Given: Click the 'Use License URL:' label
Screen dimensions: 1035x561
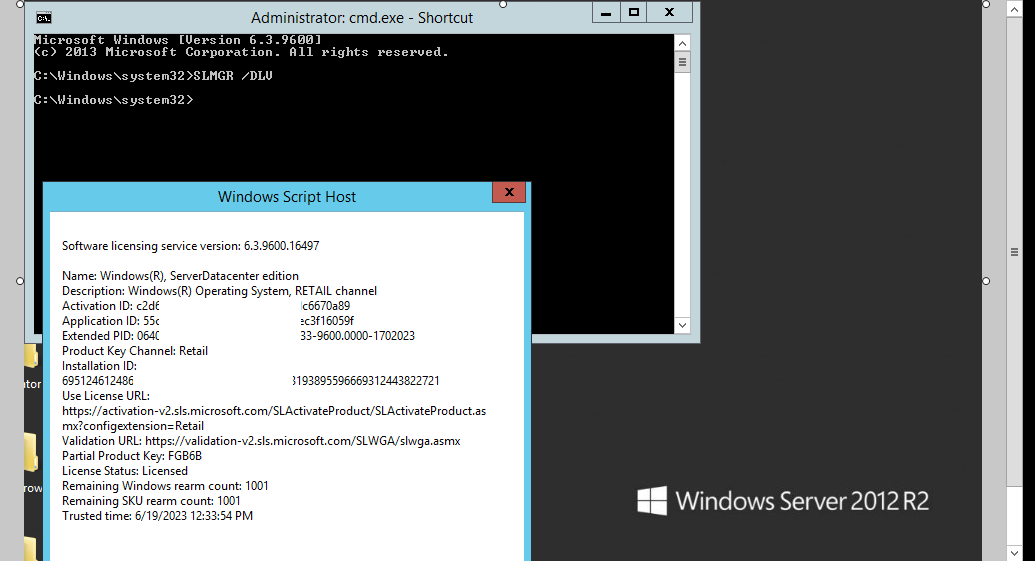Looking at the screenshot, I should click(x=106, y=396).
